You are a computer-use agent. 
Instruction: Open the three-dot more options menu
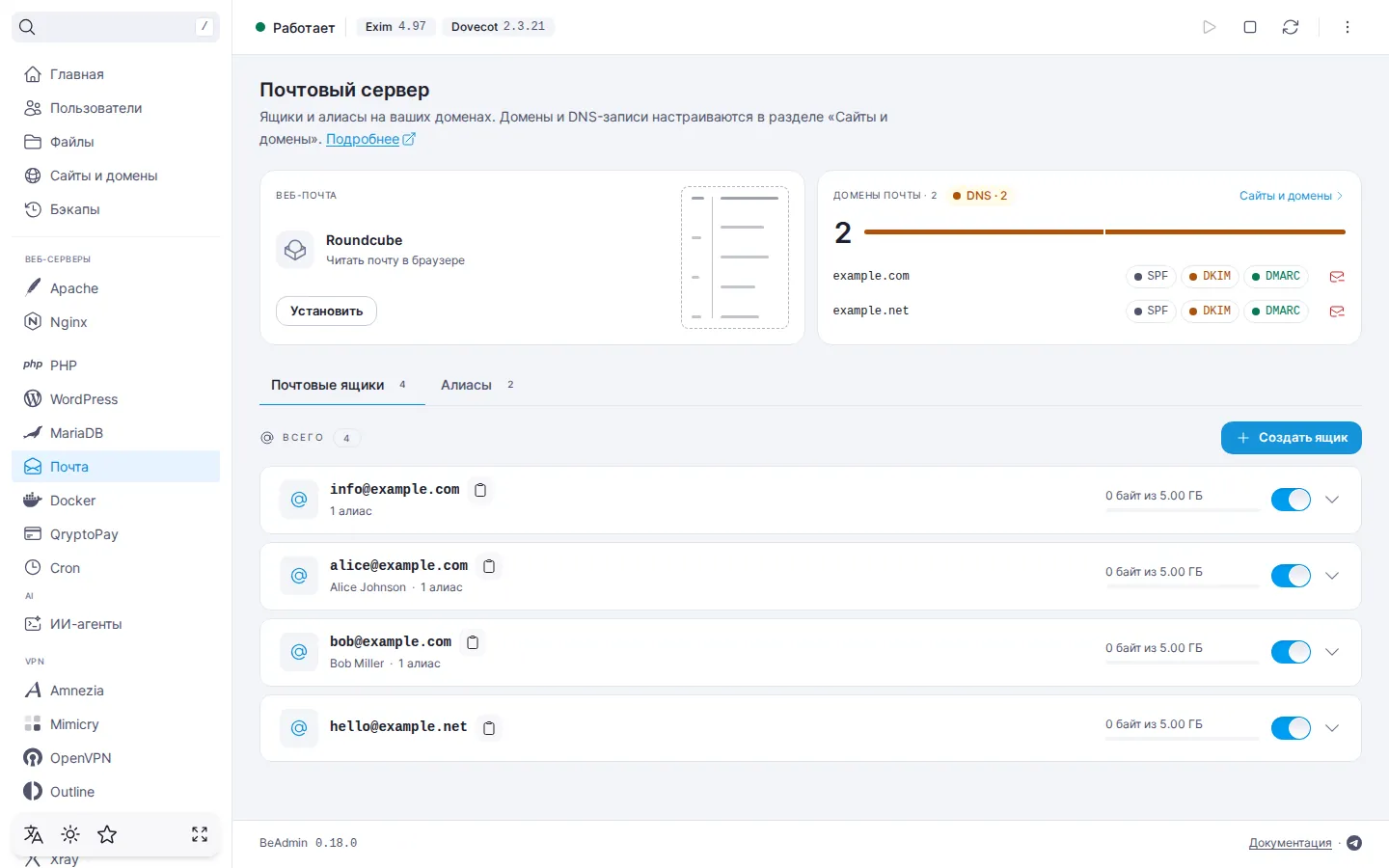tap(1348, 27)
